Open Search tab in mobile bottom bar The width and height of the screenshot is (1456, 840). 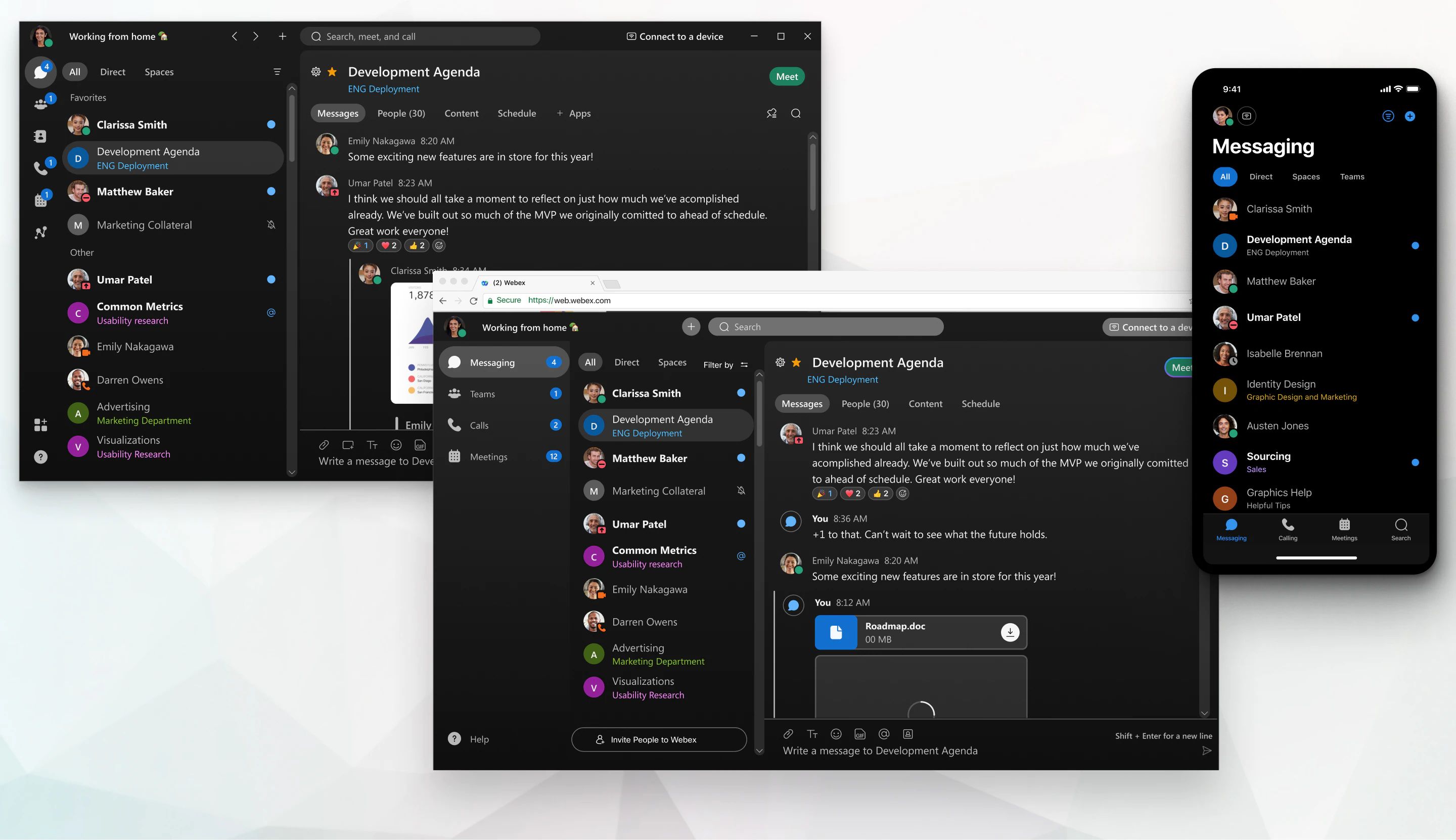pos(1400,530)
